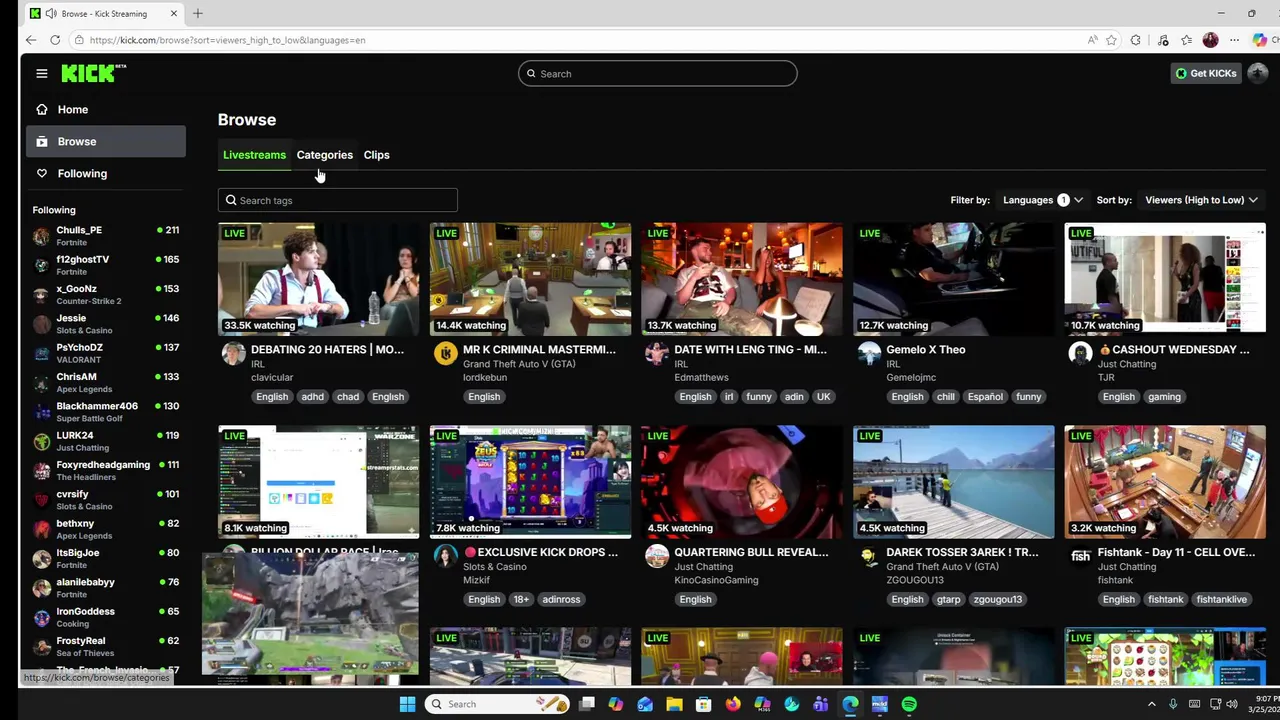
Task: Click the adinross tag
Action: (561, 600)
